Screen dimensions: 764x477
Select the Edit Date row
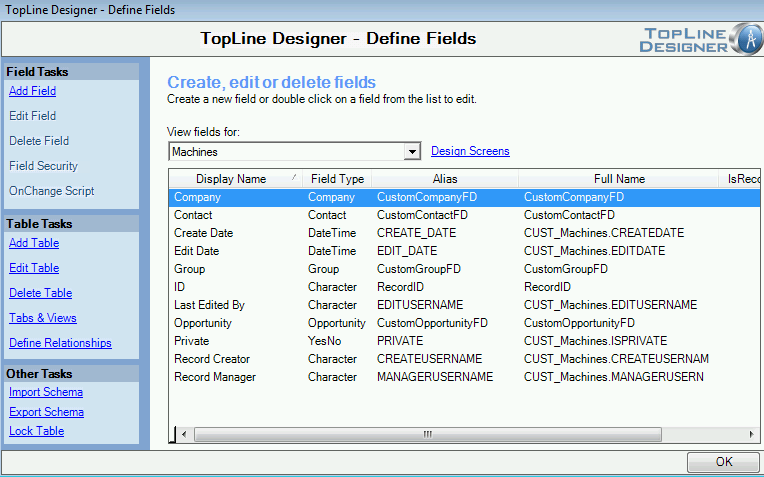[464, 251]
